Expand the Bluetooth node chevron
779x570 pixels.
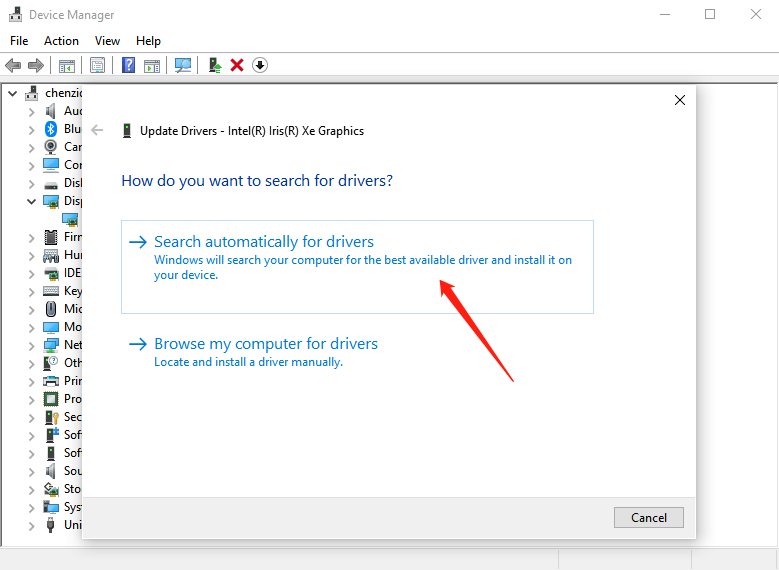click(x=32, y=130)
